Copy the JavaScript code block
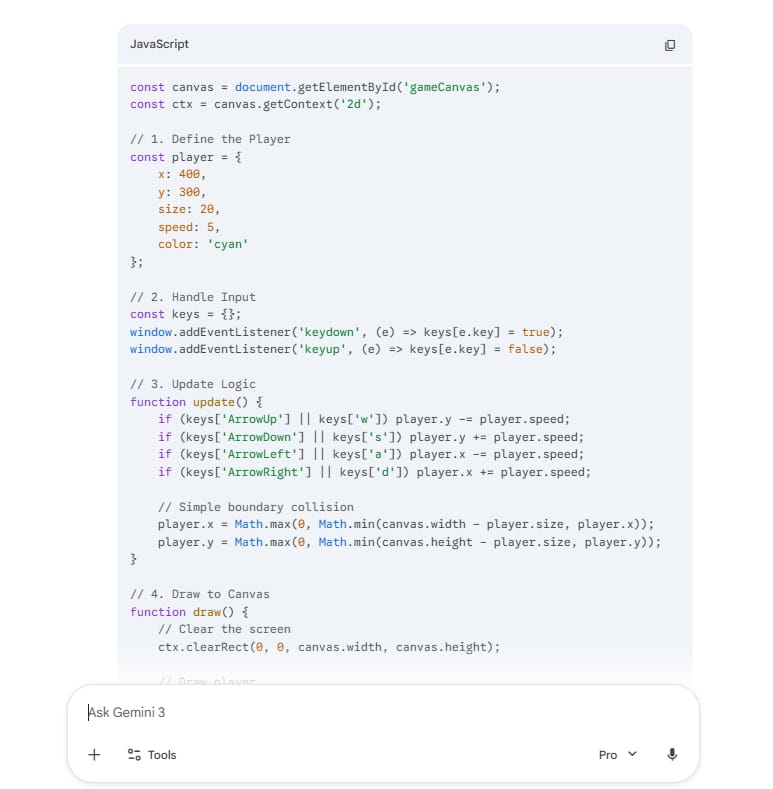773x789 pixels. 669,45
